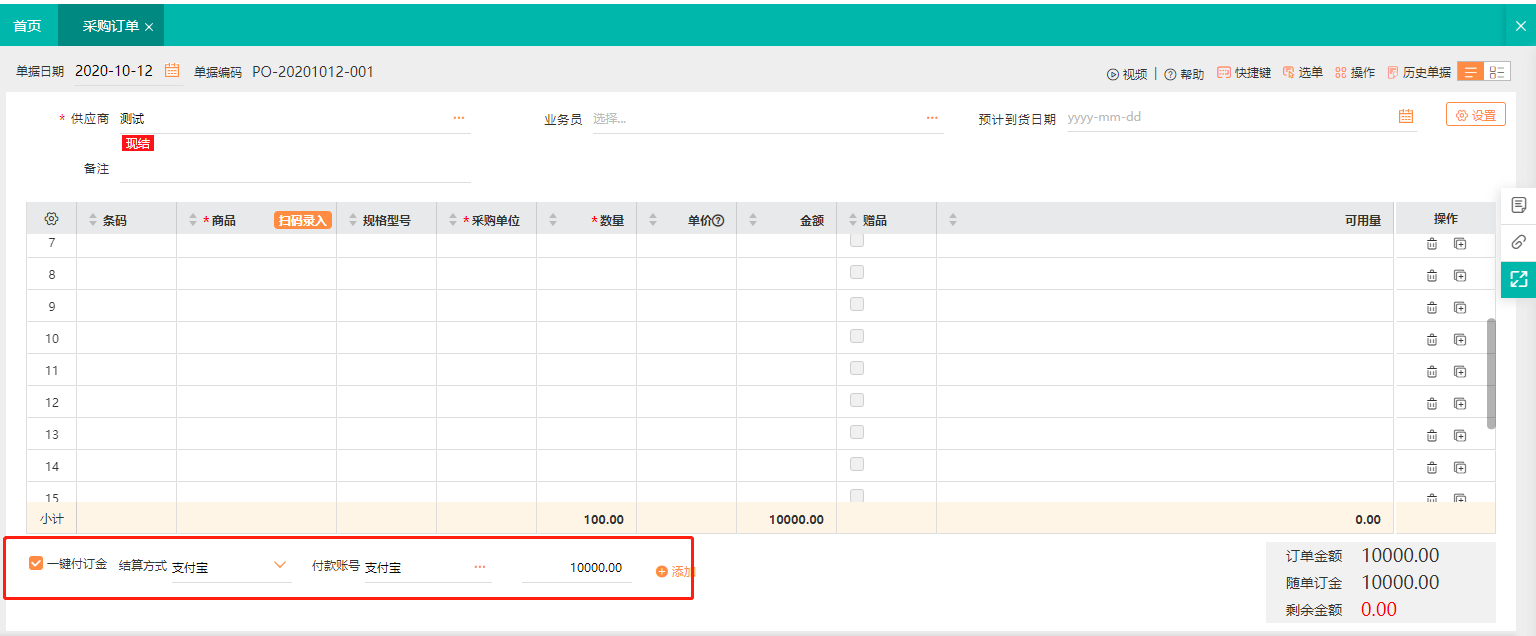The height and width of the screenshot is (636, 1536).
Task: Open 历史单据 history documents
Action: pyautogui.click(x=1418, y=73)
